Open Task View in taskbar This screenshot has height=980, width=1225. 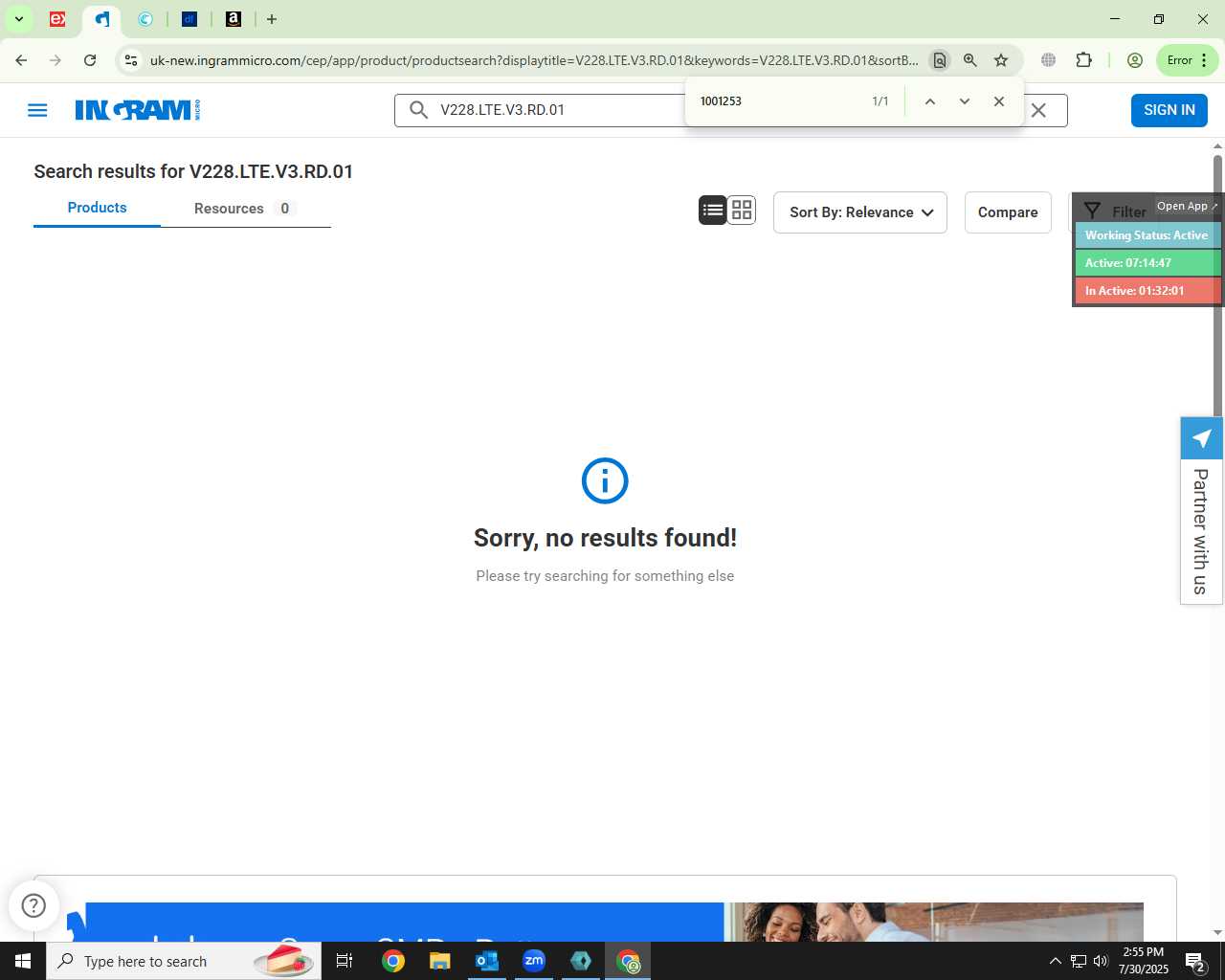click(345, 961)
